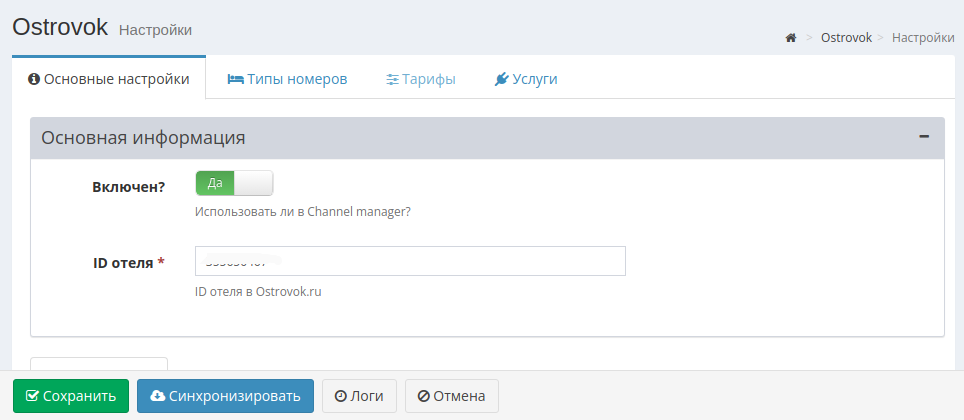The width and height of the screenshot is (964, 420).
Task: Collapse the Основная информация panel
Action: point(923,137)
